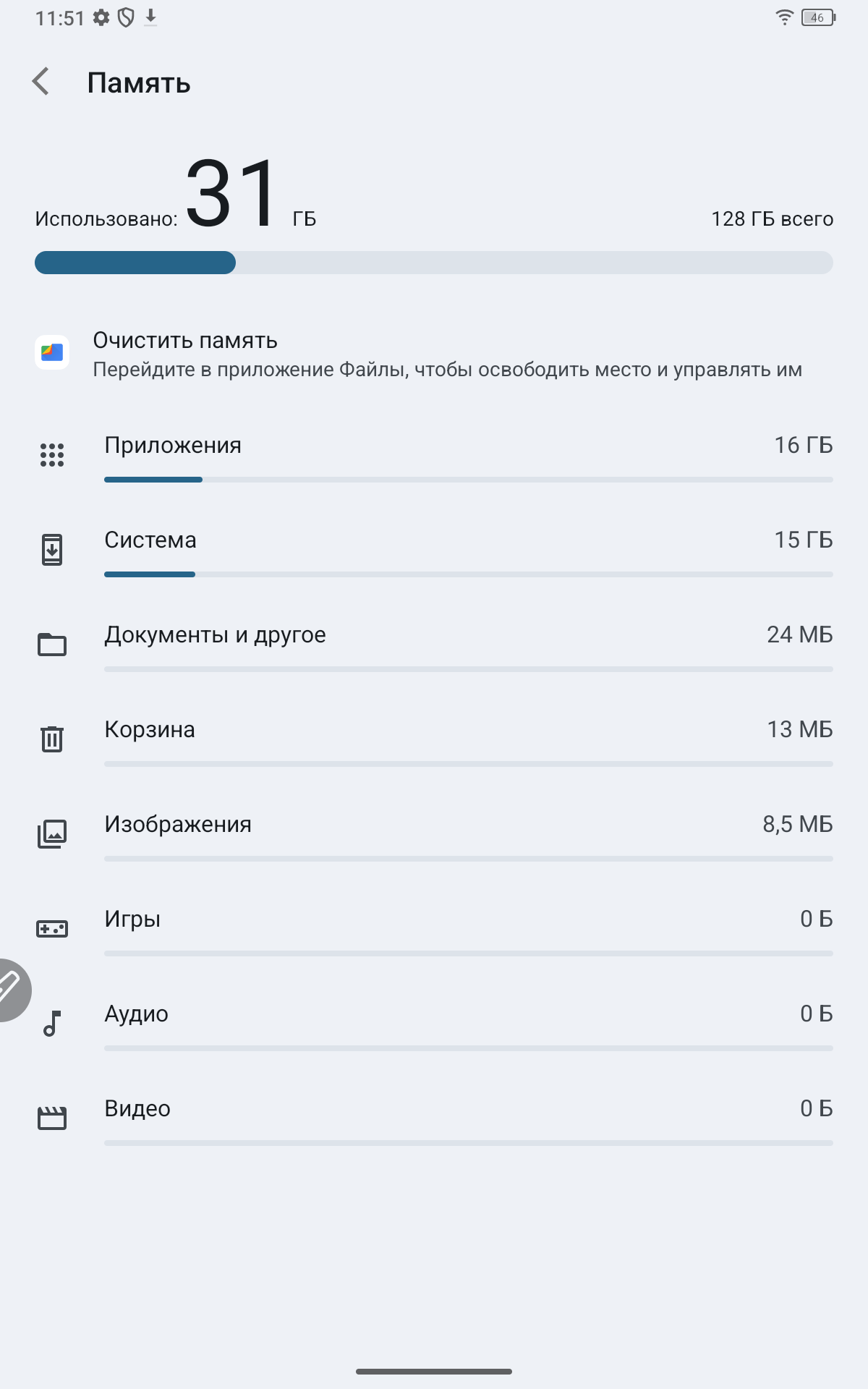868x1389 pixels.
Task: Tap the Аудио music note icon
Action: tap(52, 1024)
